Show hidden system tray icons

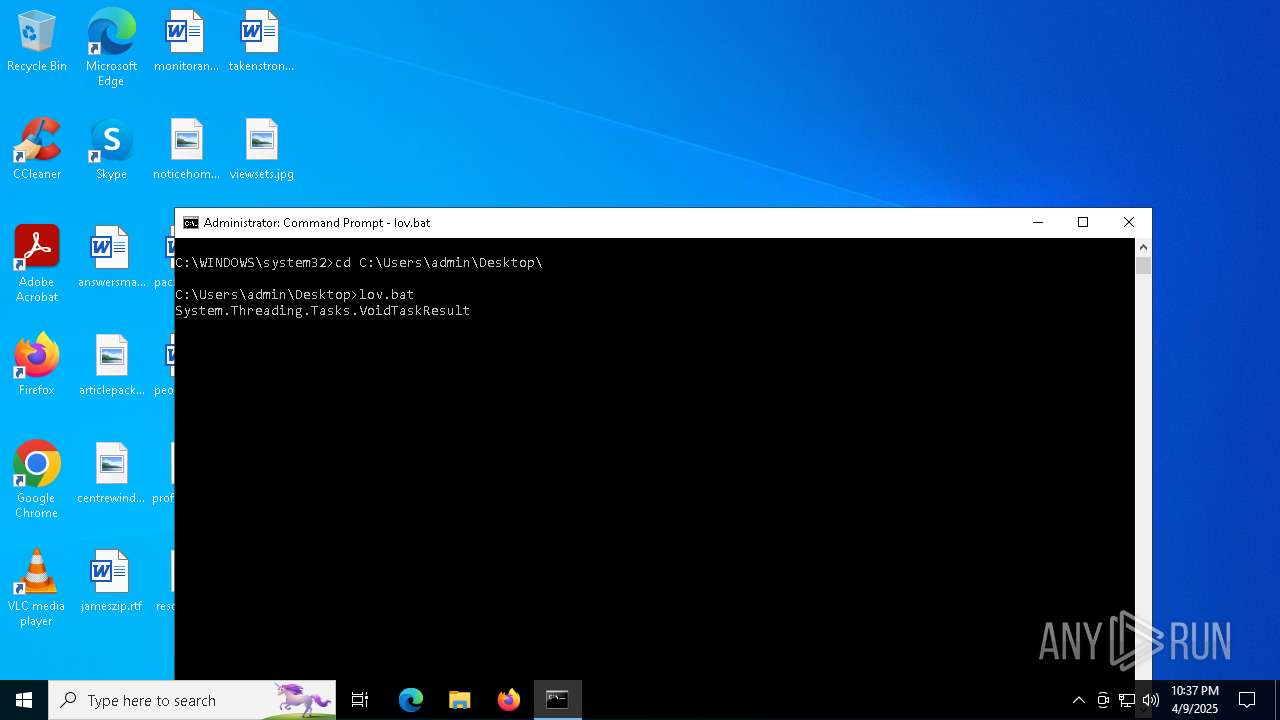pyautogui.click(x=1078, y=700)
